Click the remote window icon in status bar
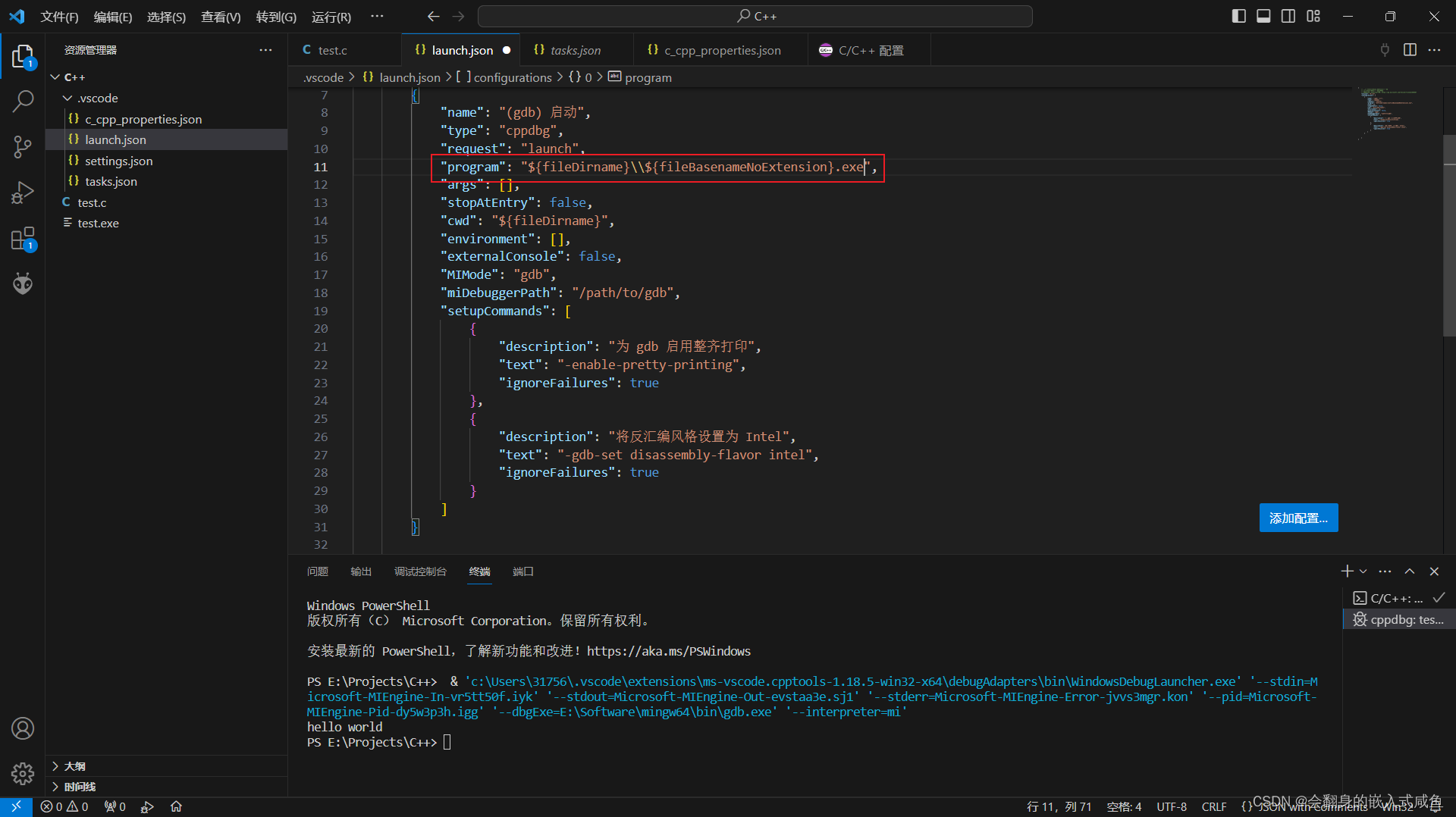1456x817 pixels. (16, 806)
